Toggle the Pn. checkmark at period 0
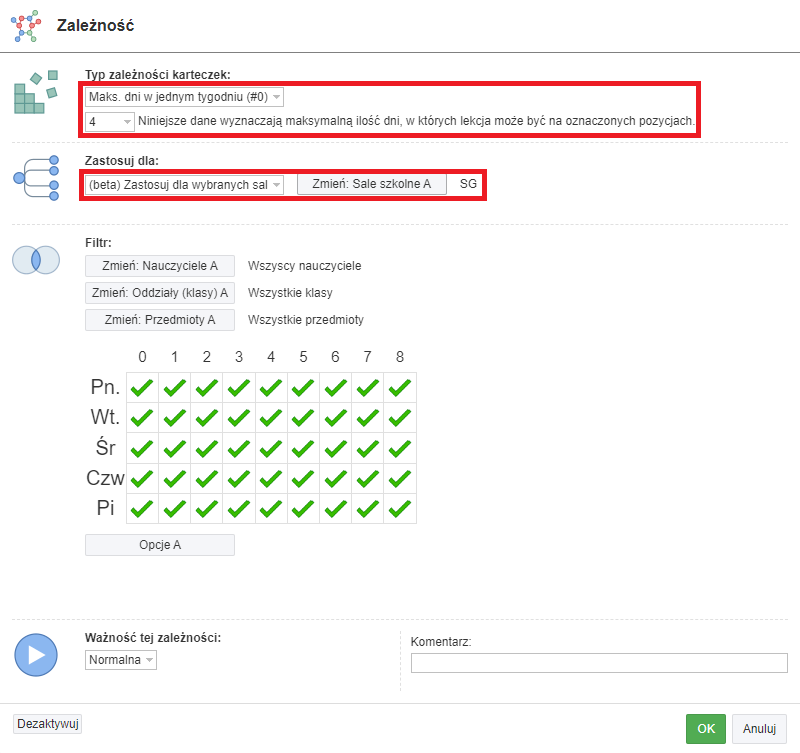Viewport: 800px width, 753px height. (142, 388)
